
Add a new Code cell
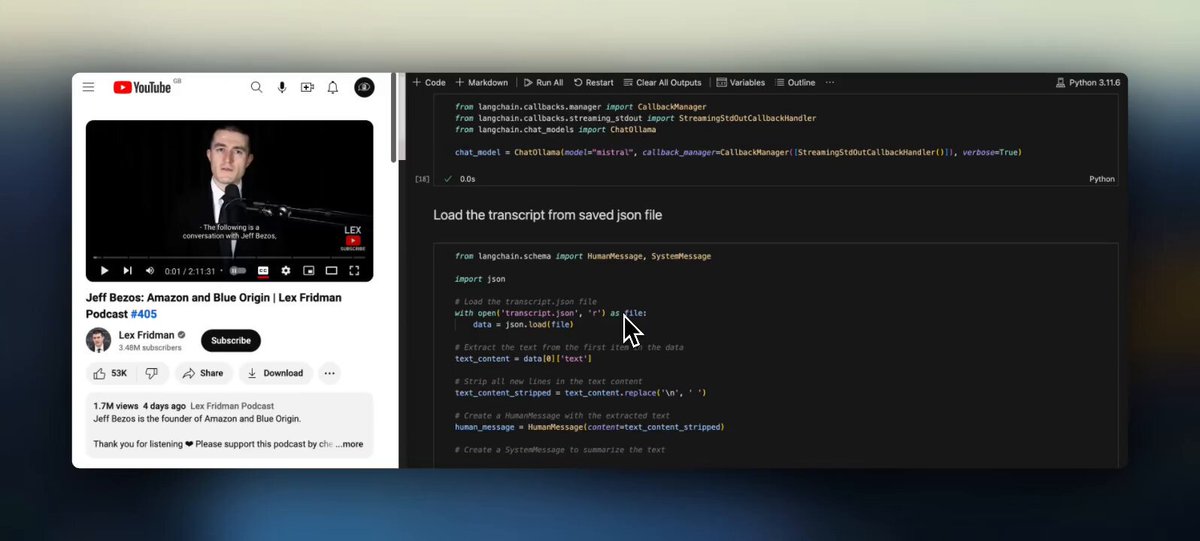pos(429,82)
